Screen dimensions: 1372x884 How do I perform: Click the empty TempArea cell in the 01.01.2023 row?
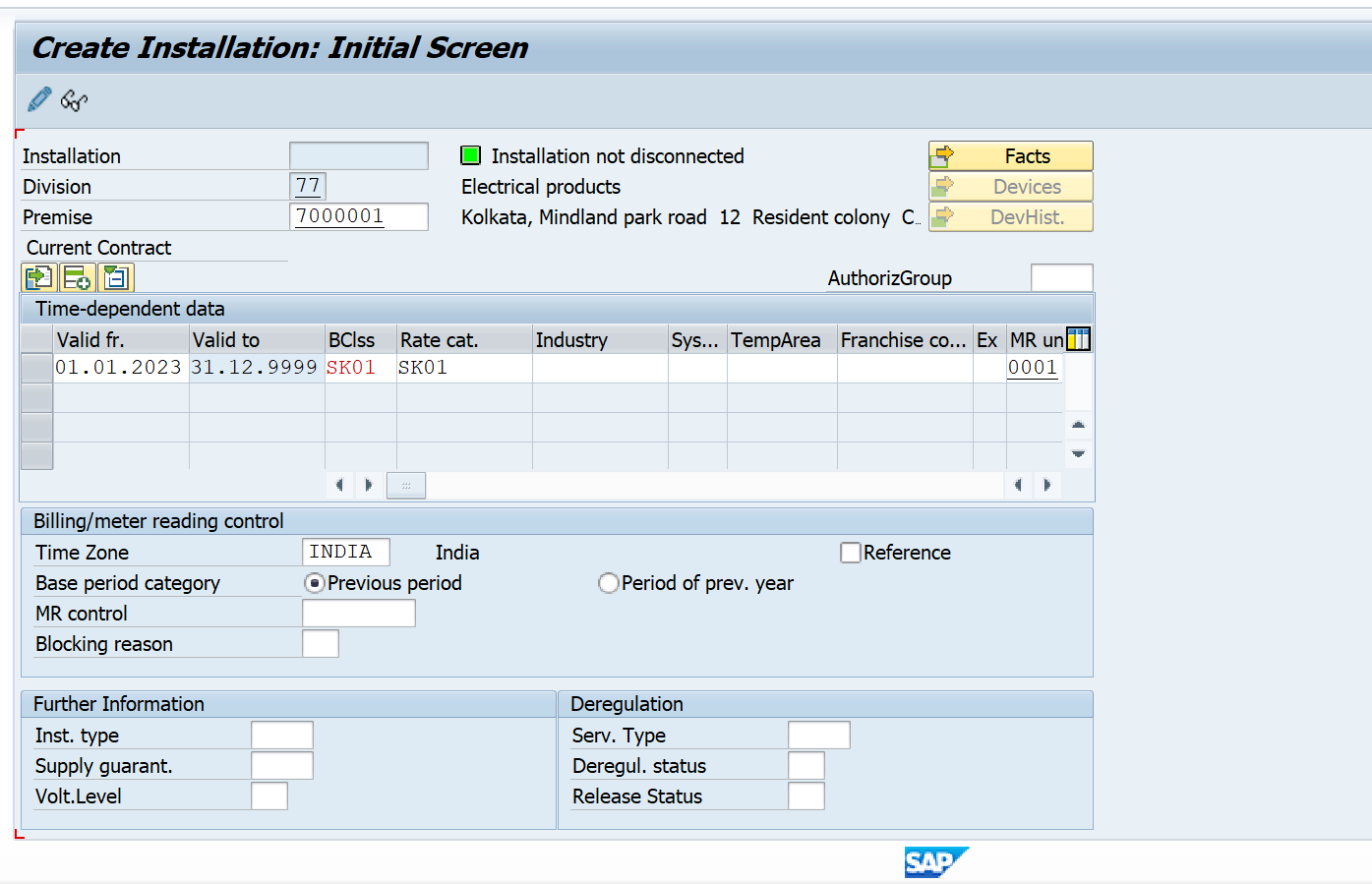pos(783,368)
